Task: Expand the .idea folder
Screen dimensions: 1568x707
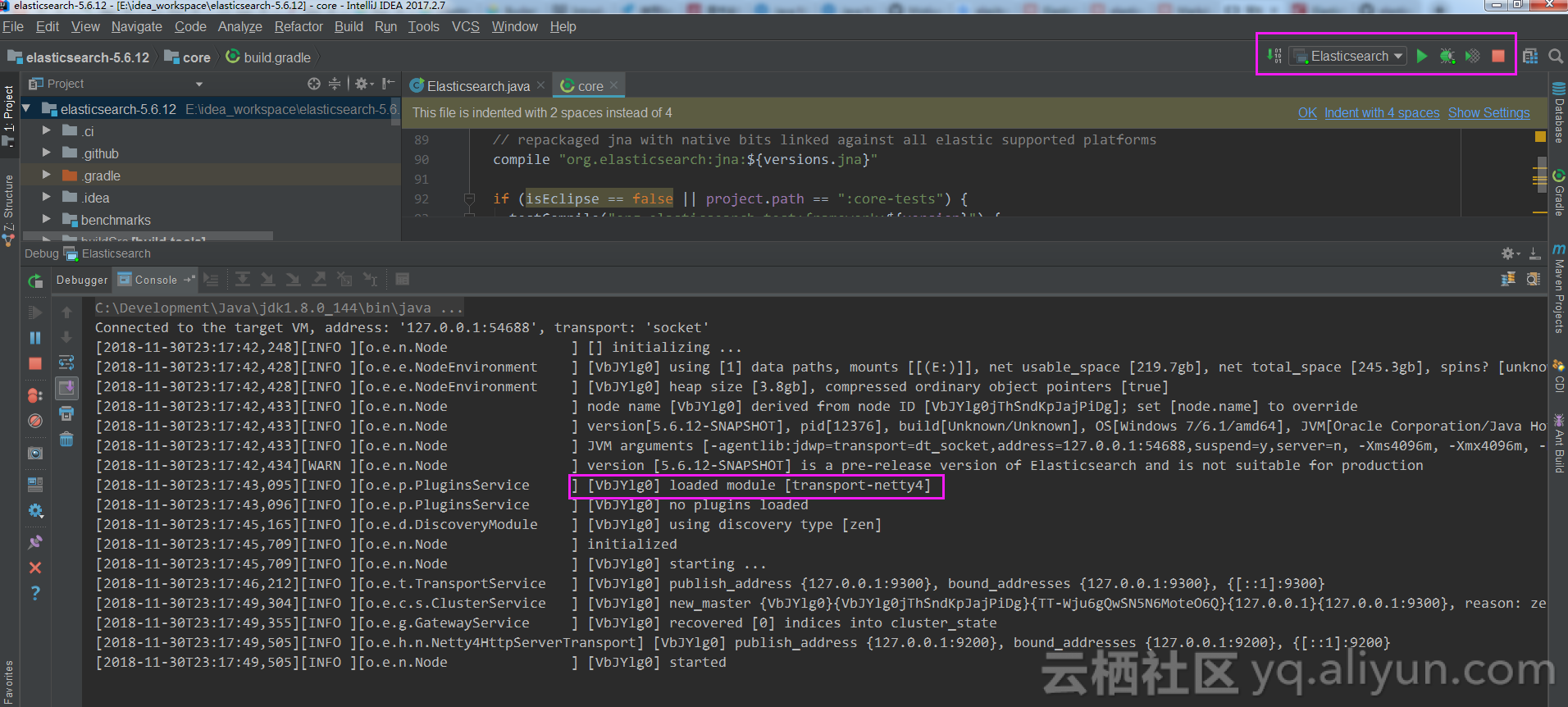Action: point(47,197)
